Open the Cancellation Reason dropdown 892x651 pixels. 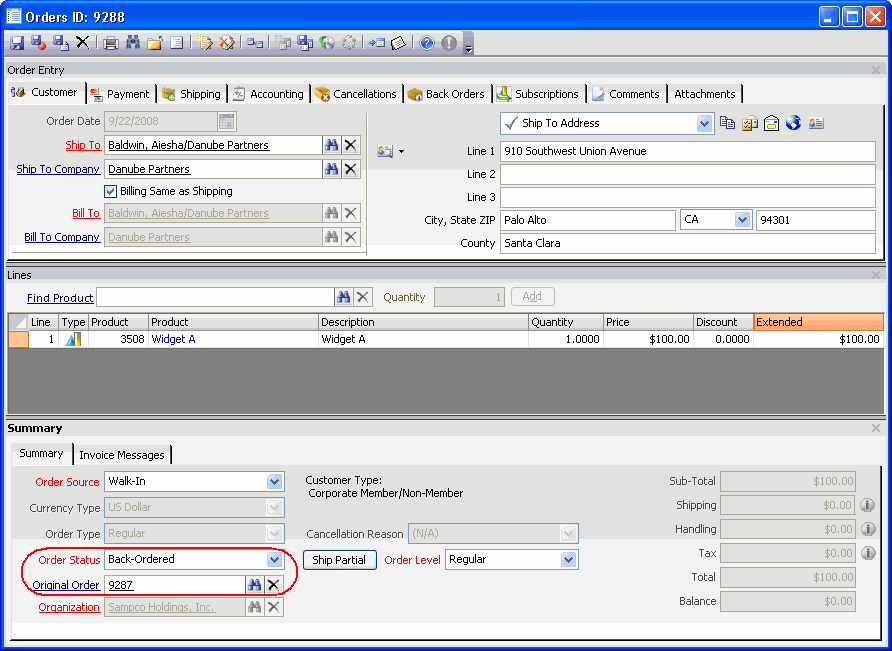[x=568, y=534]
